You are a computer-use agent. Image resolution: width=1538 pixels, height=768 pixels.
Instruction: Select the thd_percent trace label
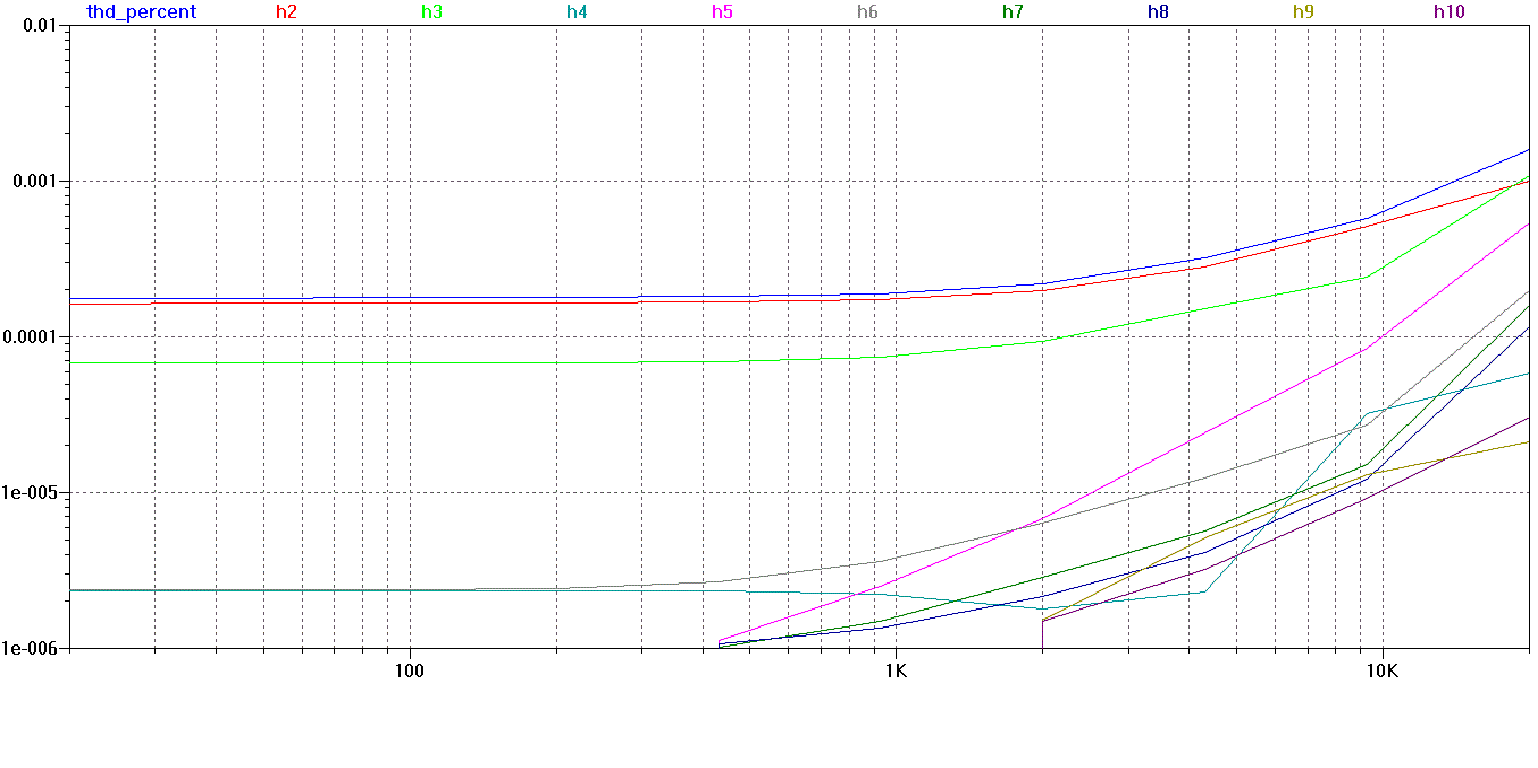click(x=141, y=12)
